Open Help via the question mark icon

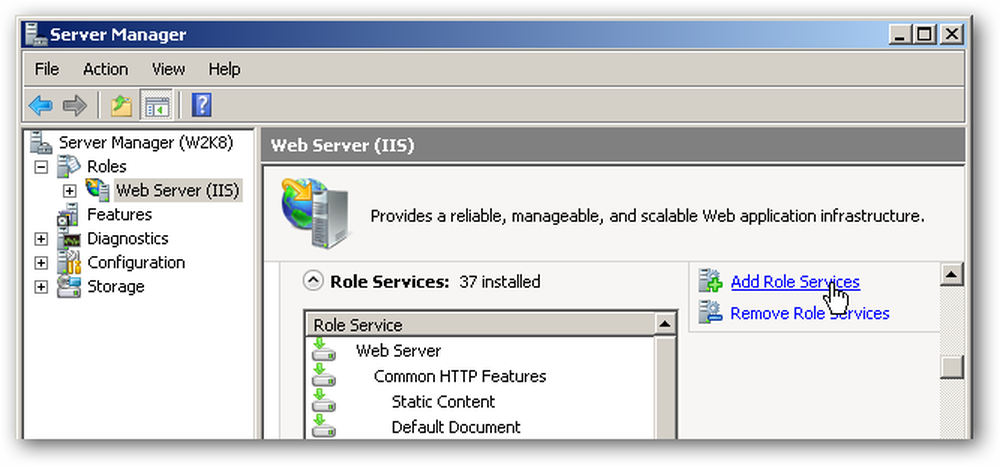[202, 105]
